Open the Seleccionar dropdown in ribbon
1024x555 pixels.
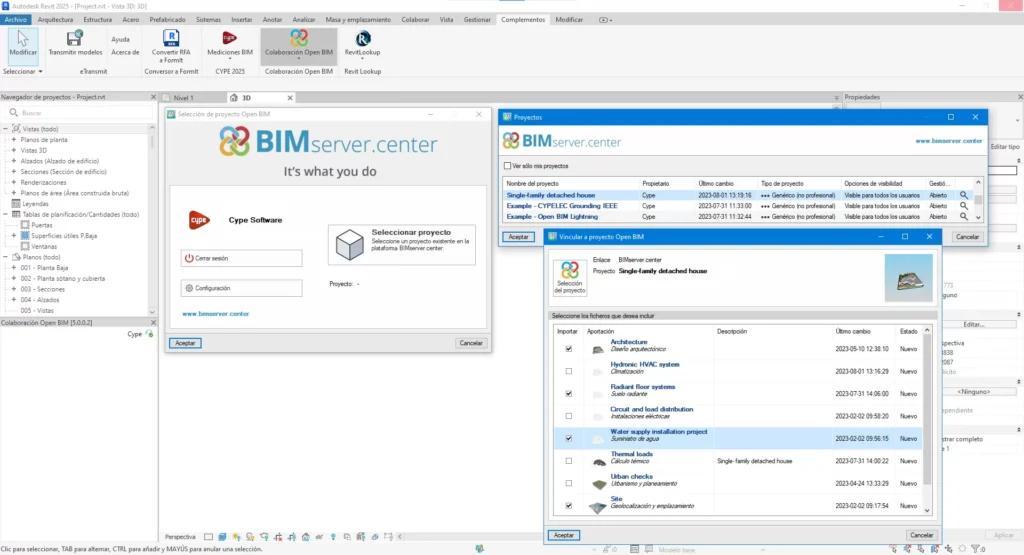(x=23, y=71)
